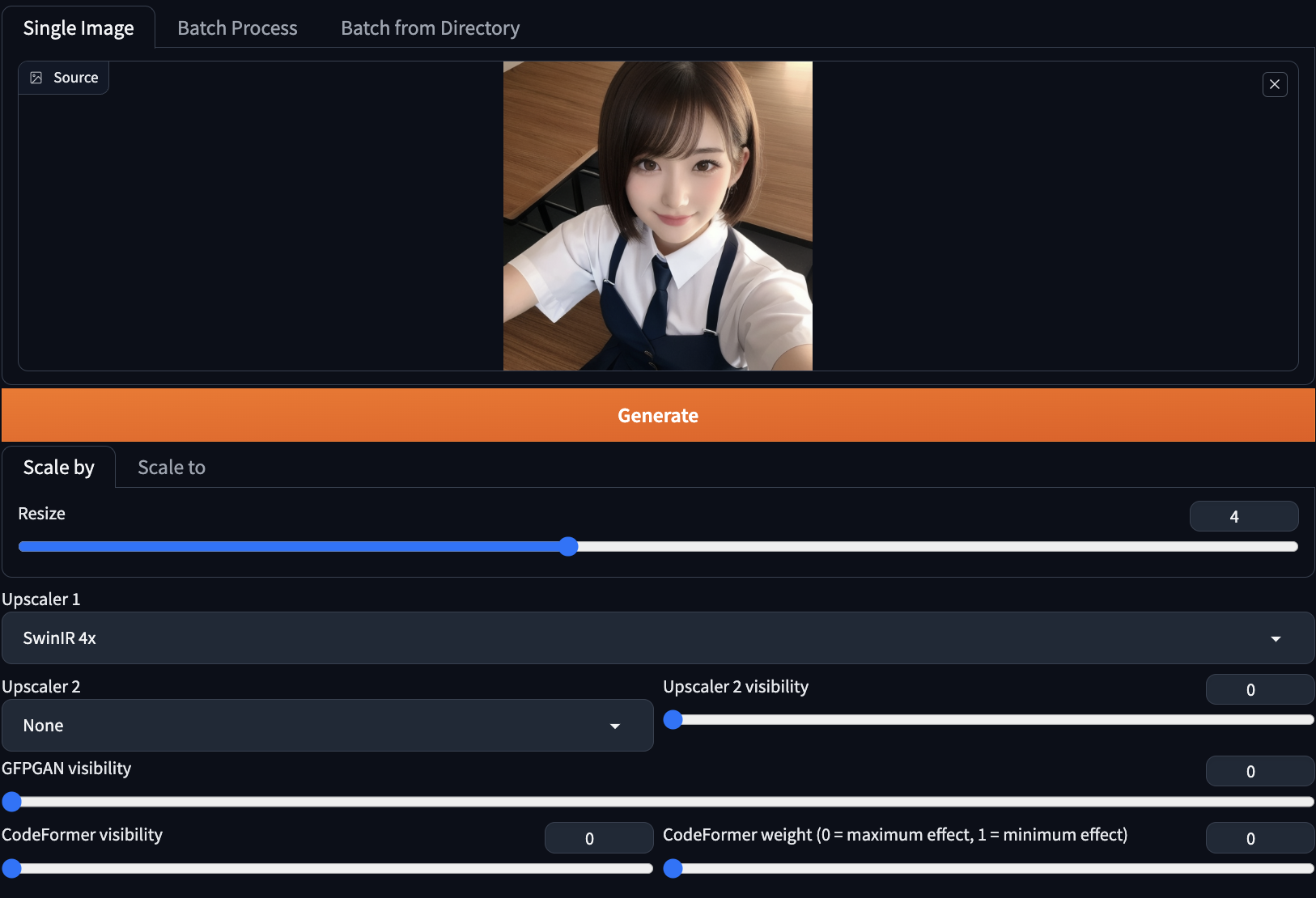Click the Generate button
1316x898 pixels.
tap(657, 415)
